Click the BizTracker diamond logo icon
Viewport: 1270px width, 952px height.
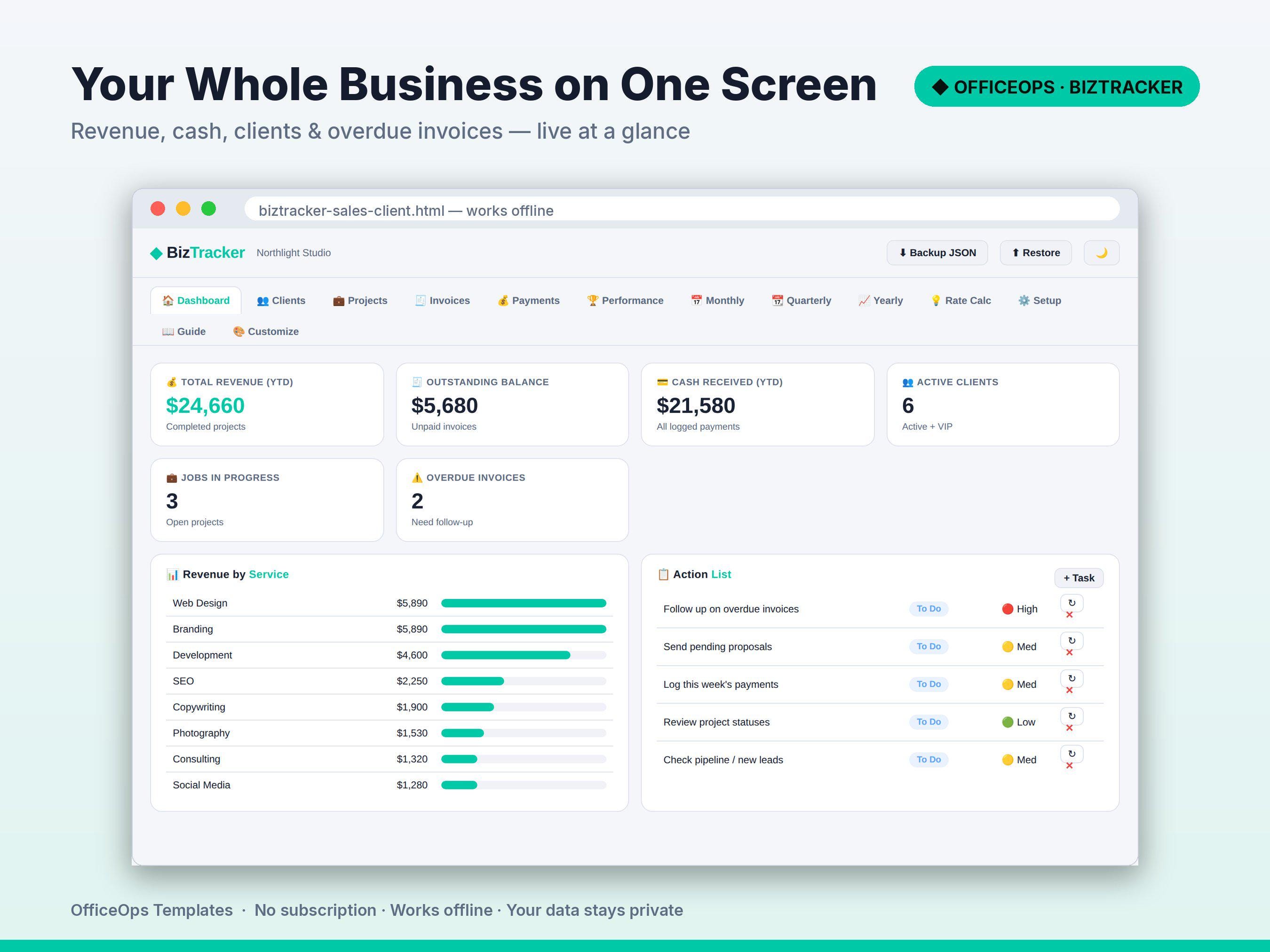[x=156, y=253]
